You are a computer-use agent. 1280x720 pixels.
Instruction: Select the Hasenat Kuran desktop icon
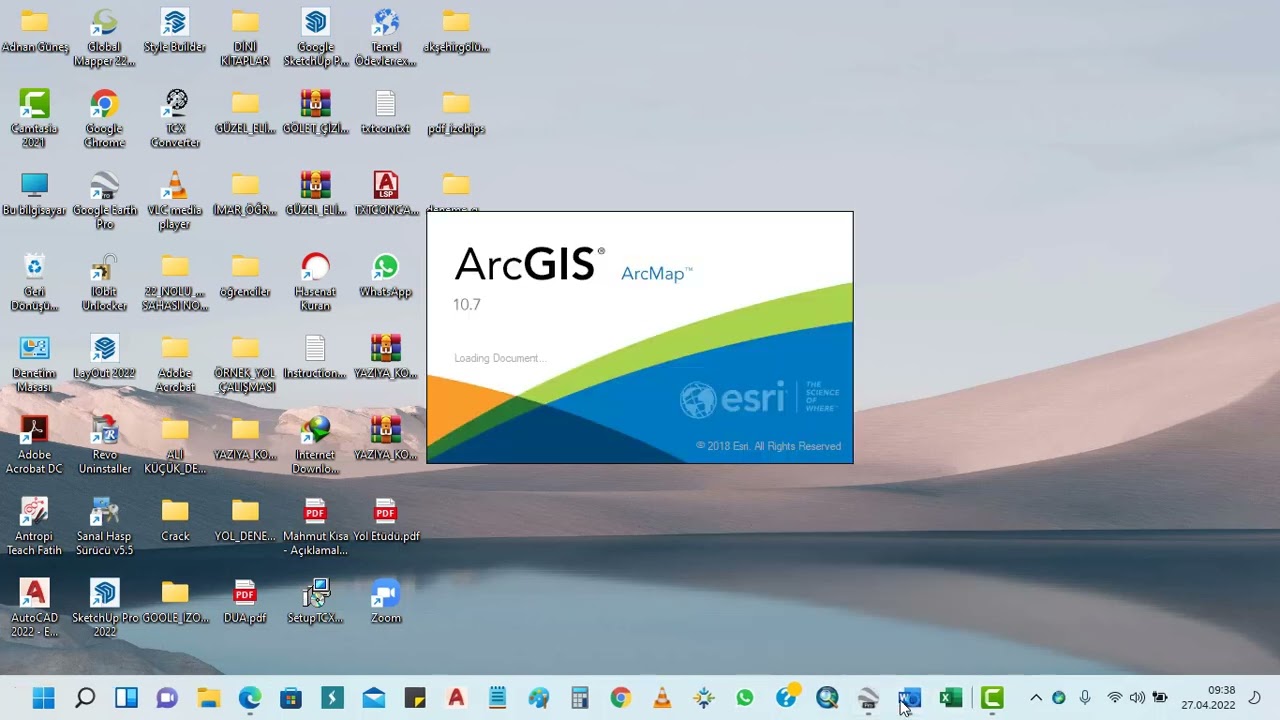pos(315,283)
